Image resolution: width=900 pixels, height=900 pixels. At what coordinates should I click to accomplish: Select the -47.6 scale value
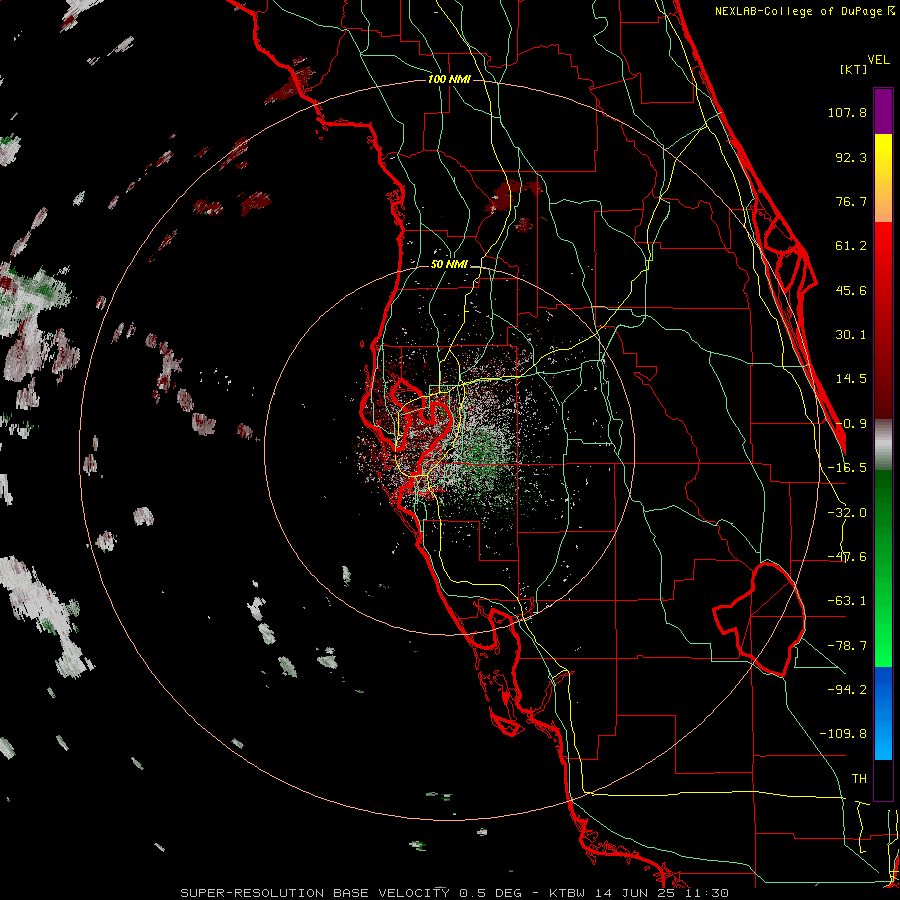pos(847,557)
